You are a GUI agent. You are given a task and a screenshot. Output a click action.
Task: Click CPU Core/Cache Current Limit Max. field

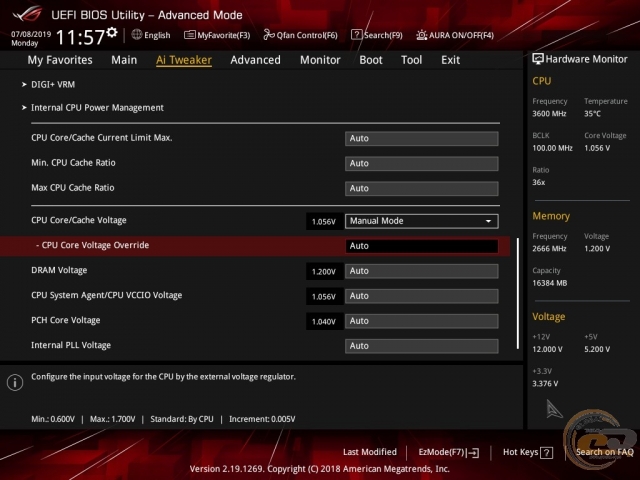422,138
